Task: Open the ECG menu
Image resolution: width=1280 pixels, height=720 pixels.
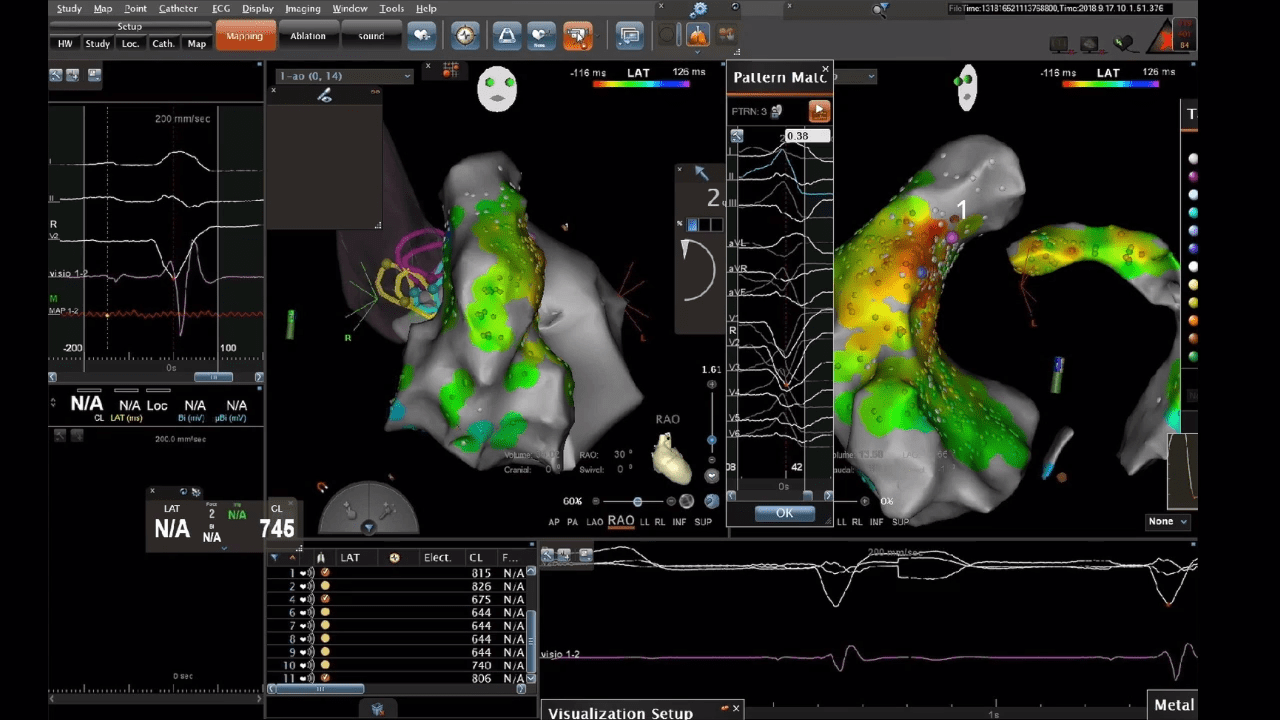Action: tap(221, 9)
